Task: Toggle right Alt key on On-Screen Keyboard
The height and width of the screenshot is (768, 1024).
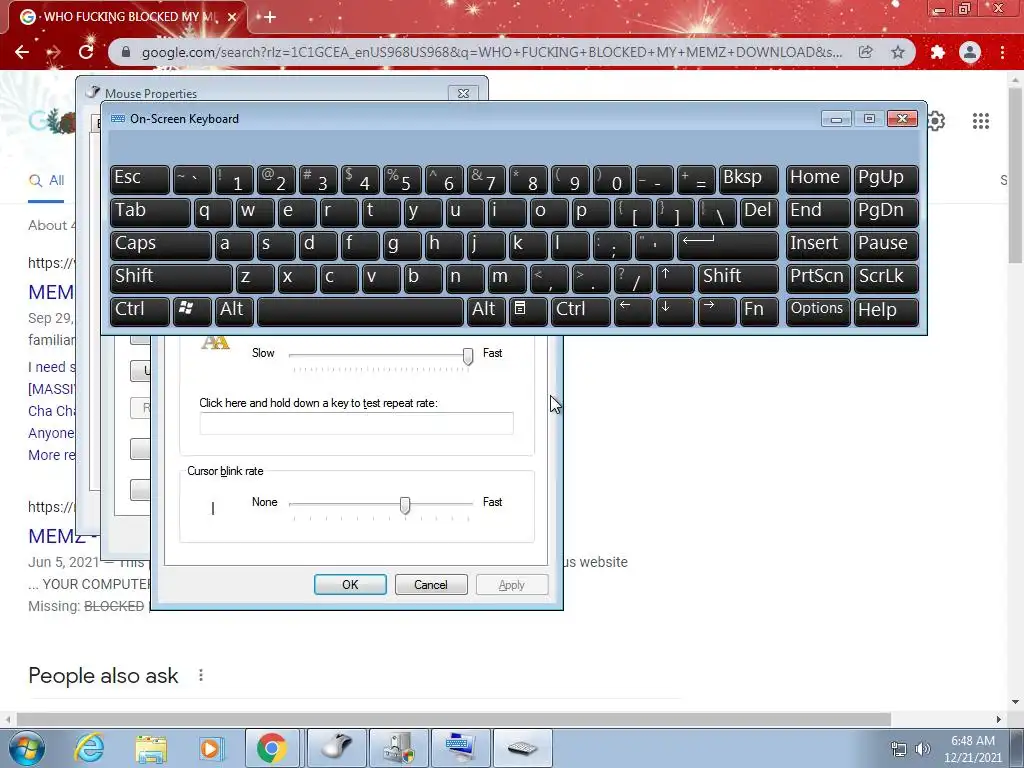Action: click(x=485, y=310)
